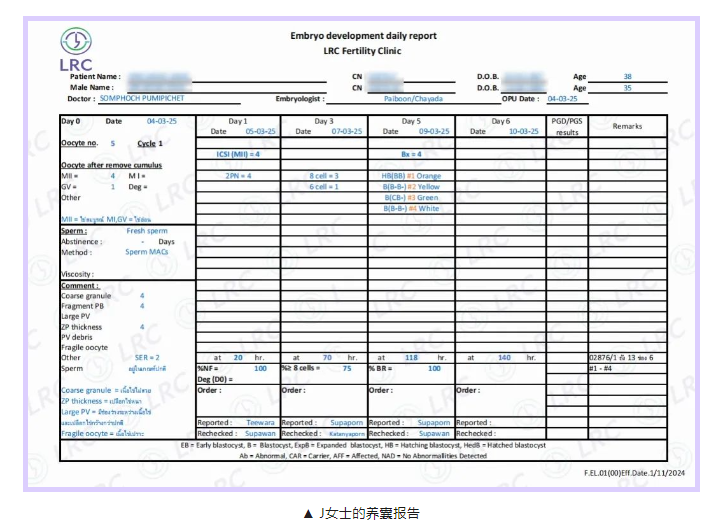
Task: Click the LRC clinic logo
Action: [76, 50]
